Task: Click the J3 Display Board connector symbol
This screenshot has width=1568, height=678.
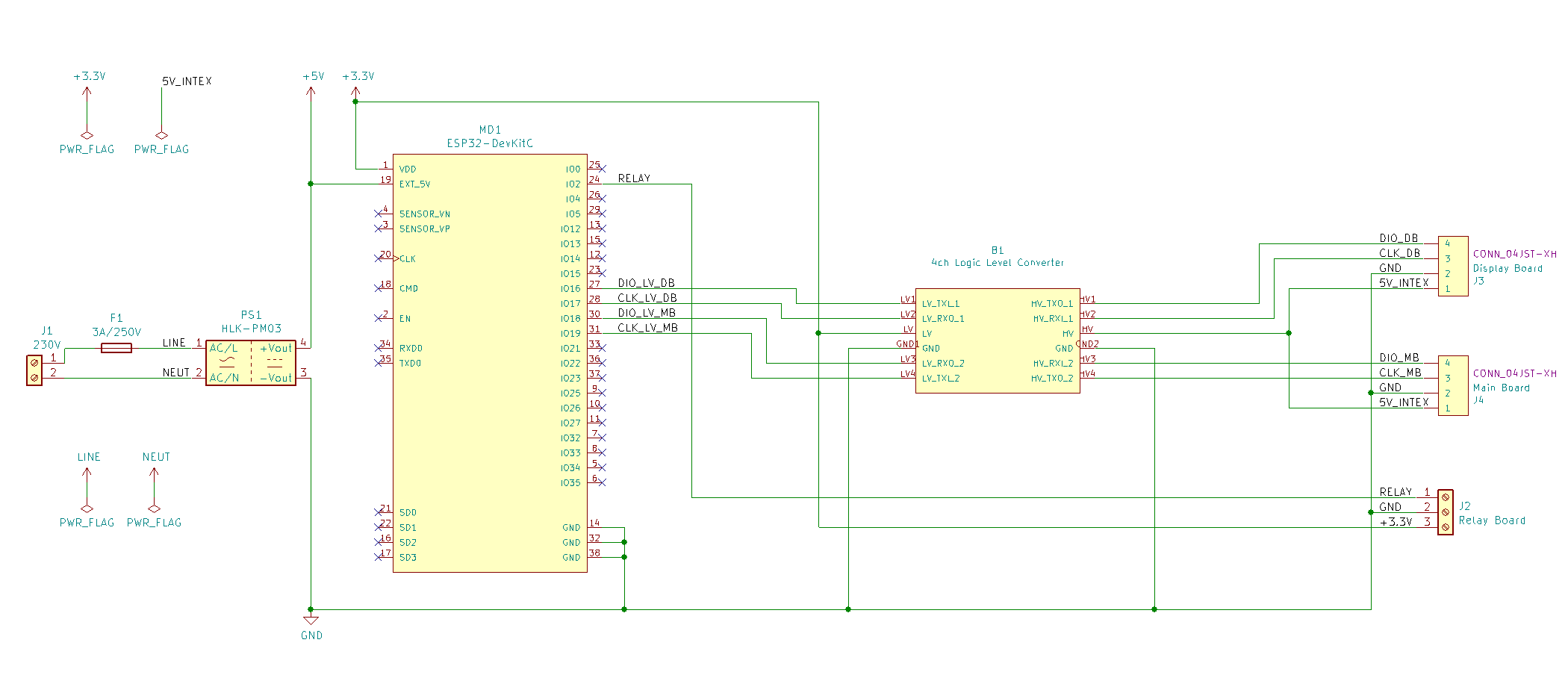Action: click(1453, 266)
